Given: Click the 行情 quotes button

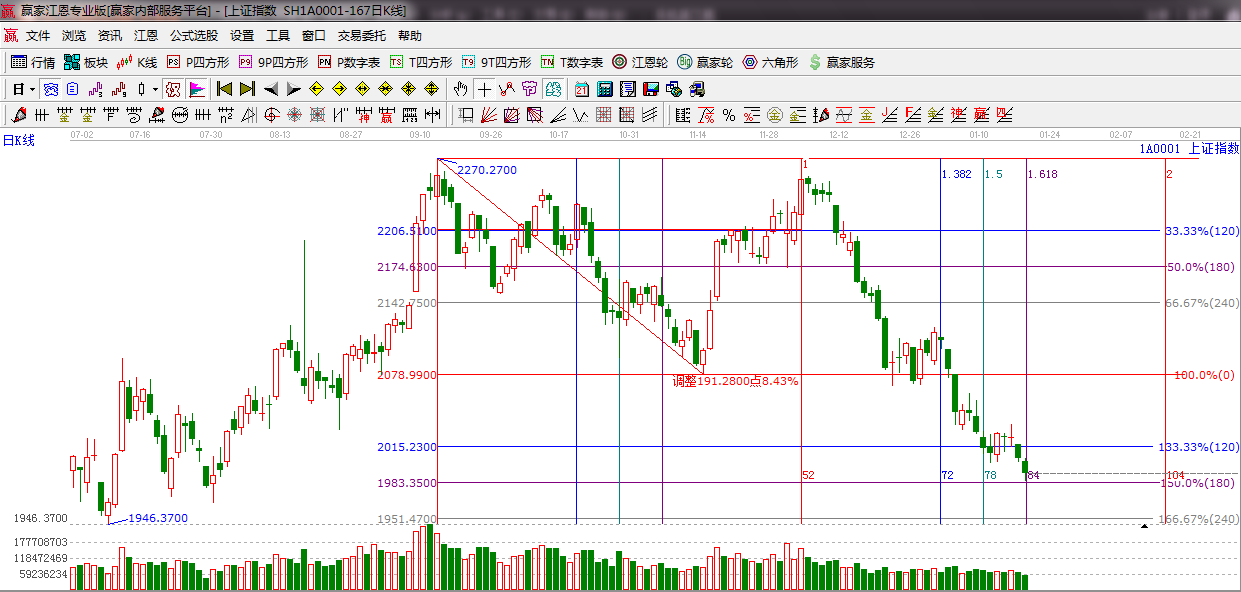Looking at the screenshot, I should 33,62.
